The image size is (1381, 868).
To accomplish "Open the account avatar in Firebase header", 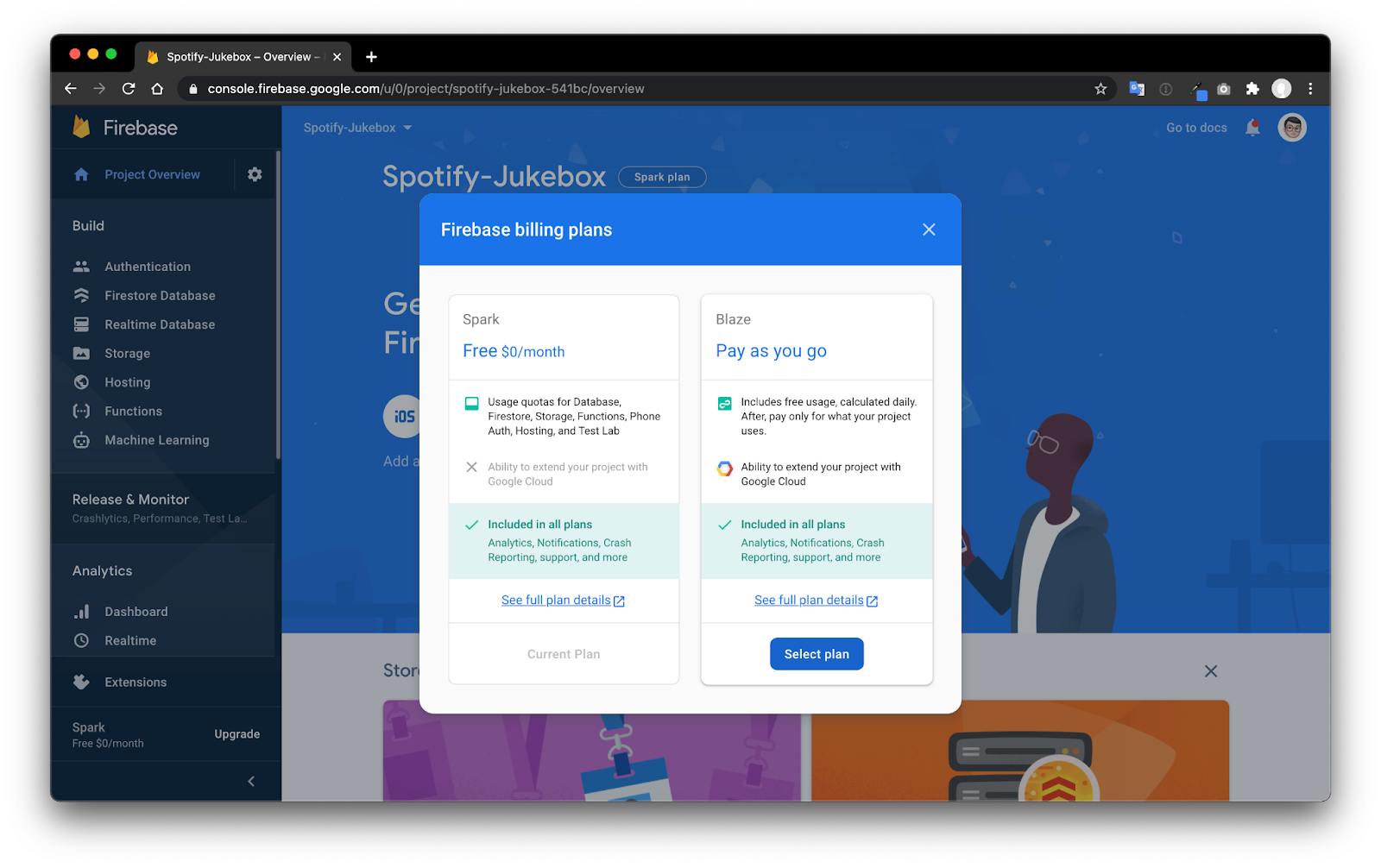I will click(1292, 128).
